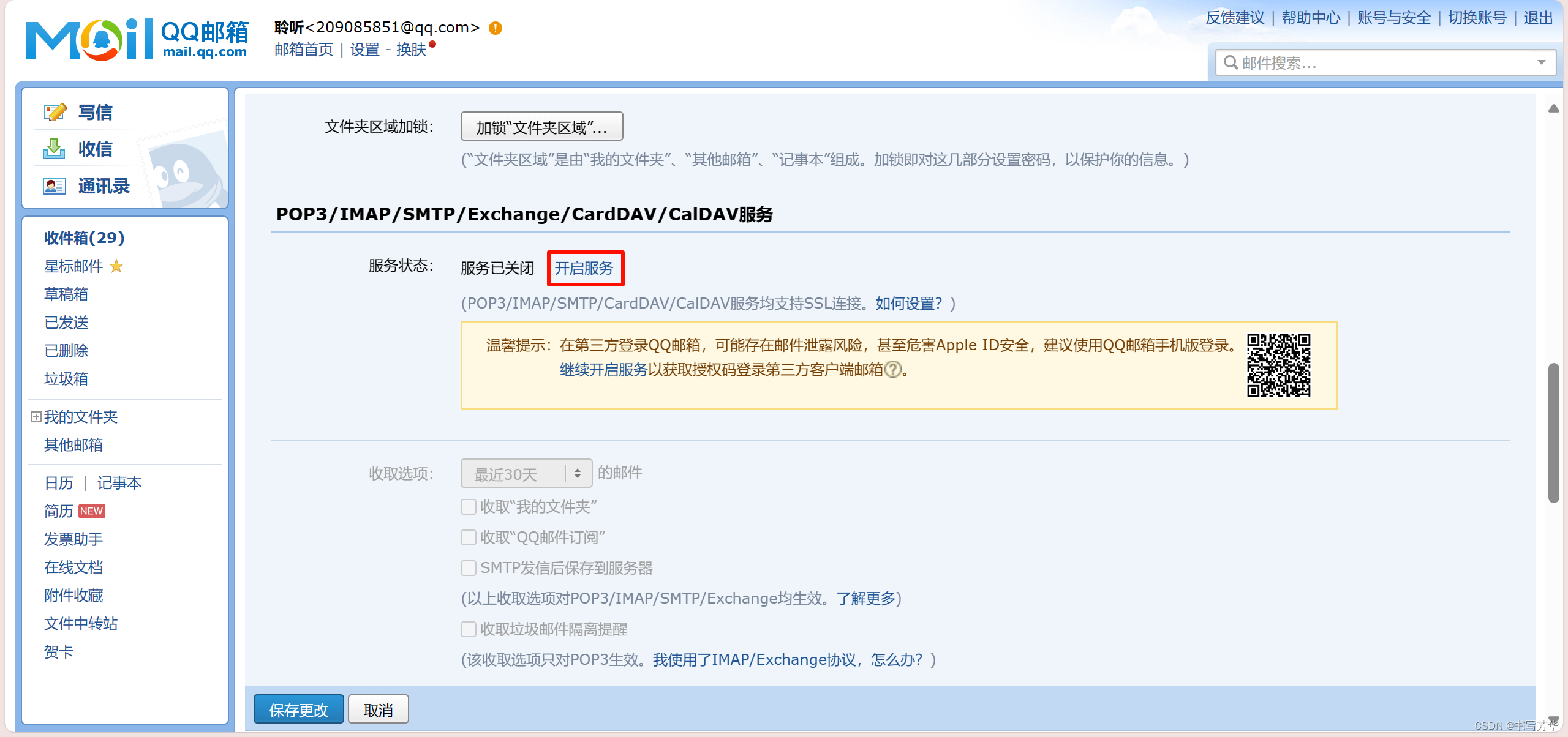Click 我使用了IMAP/Exchange协议，怎么办? link

(788, 660)
